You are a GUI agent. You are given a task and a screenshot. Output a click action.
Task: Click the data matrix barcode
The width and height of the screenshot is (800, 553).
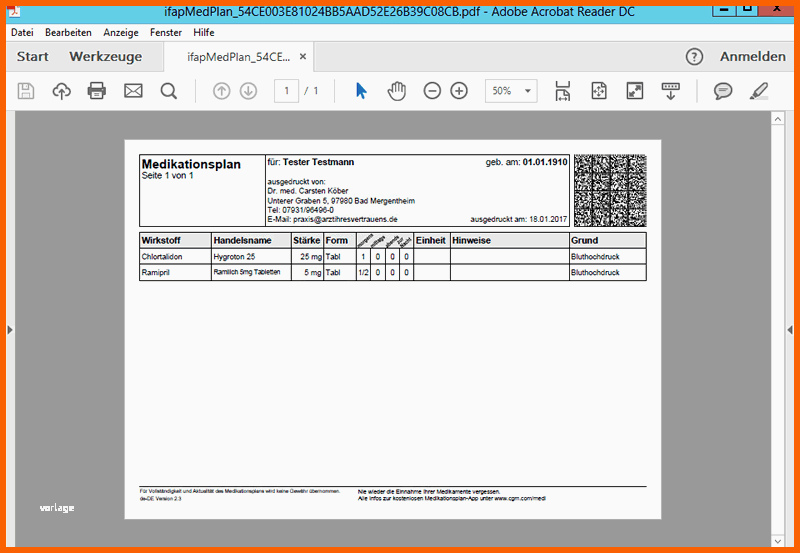[x=610, y=190]
